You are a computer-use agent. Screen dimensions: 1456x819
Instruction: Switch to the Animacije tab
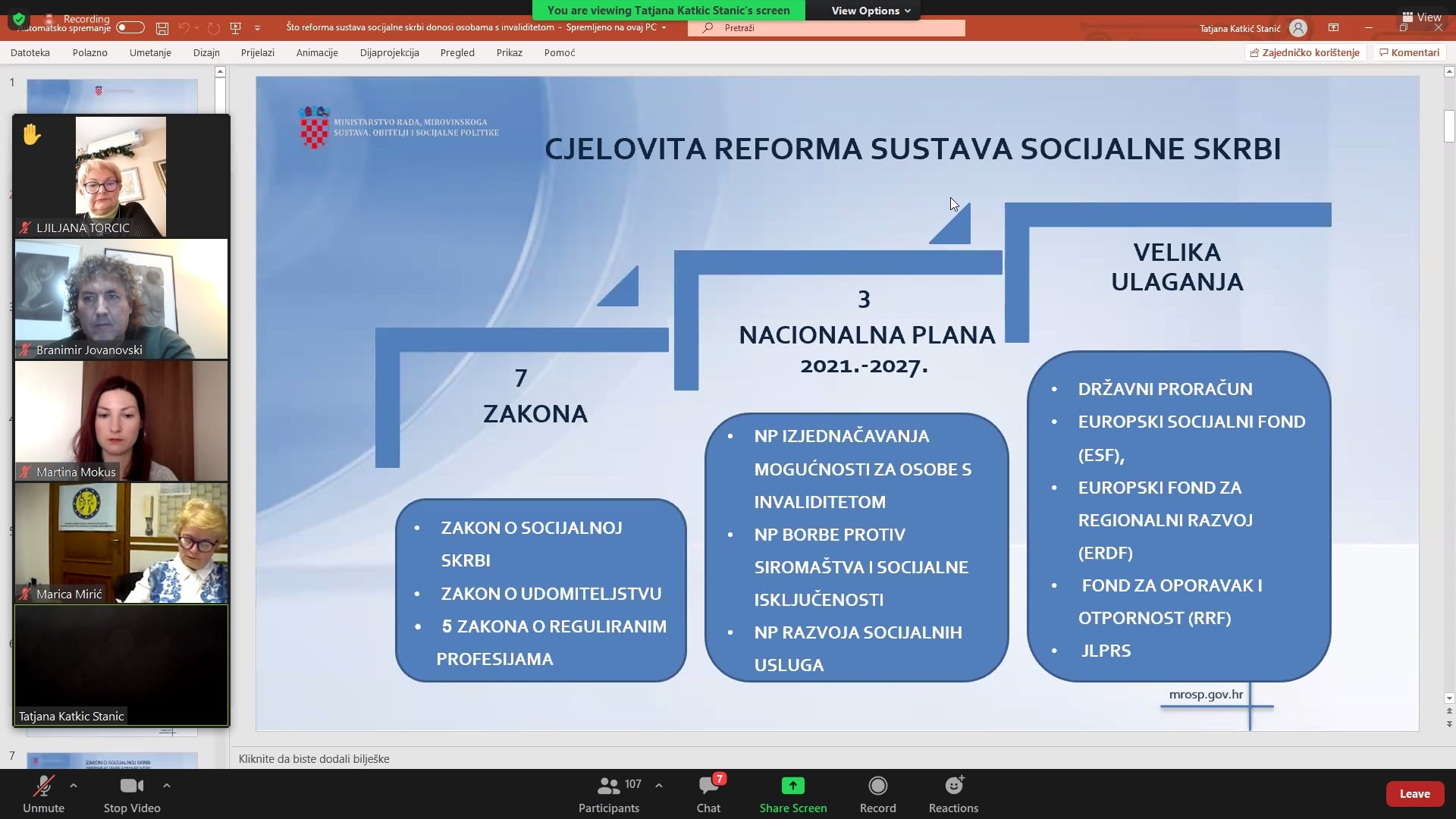pos(317,52)
